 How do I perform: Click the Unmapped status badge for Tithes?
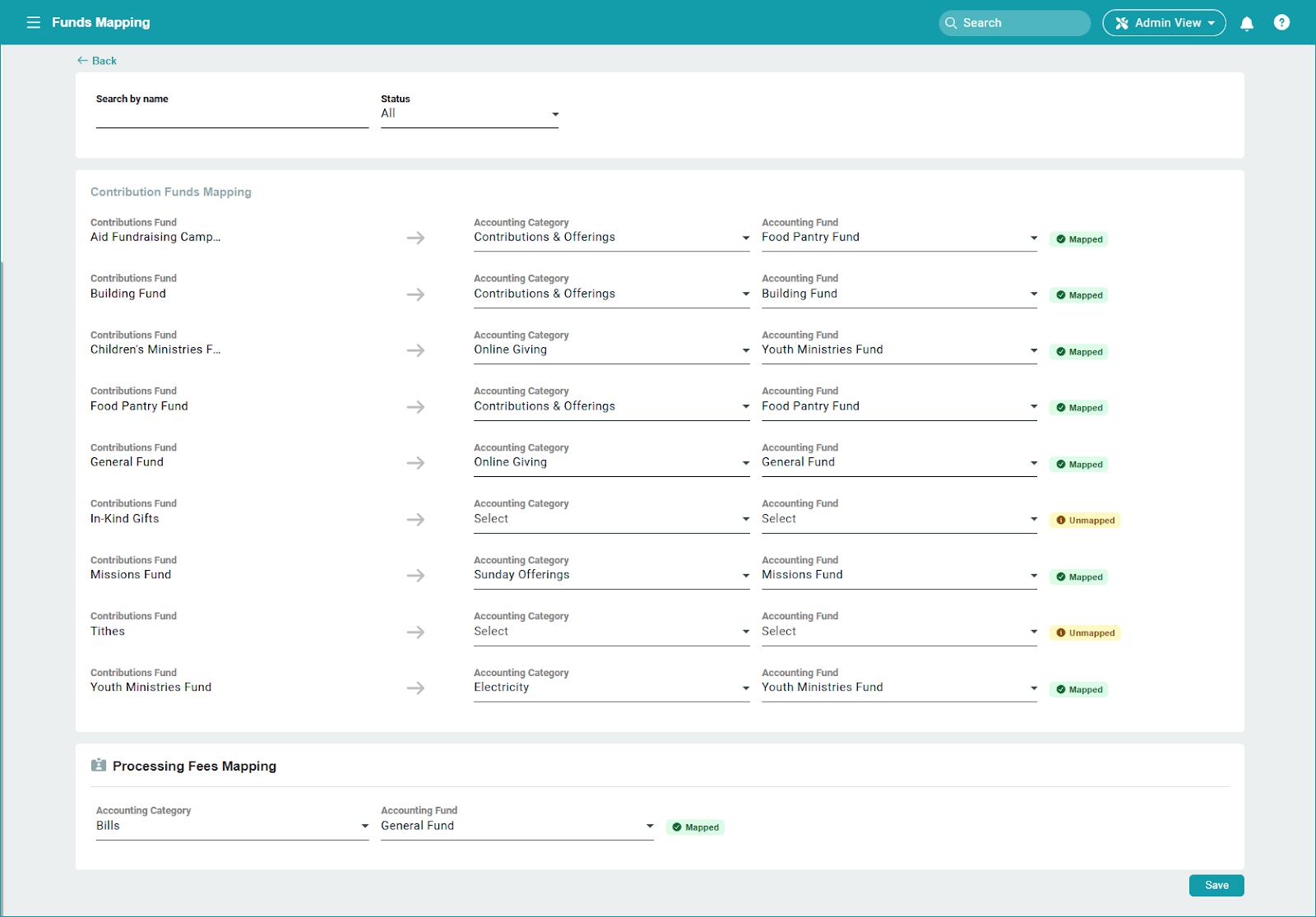click(x=1085, y=633)
